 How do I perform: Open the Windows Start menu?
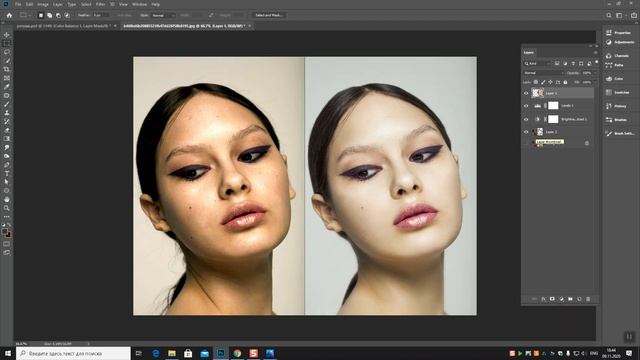[8, 353]
